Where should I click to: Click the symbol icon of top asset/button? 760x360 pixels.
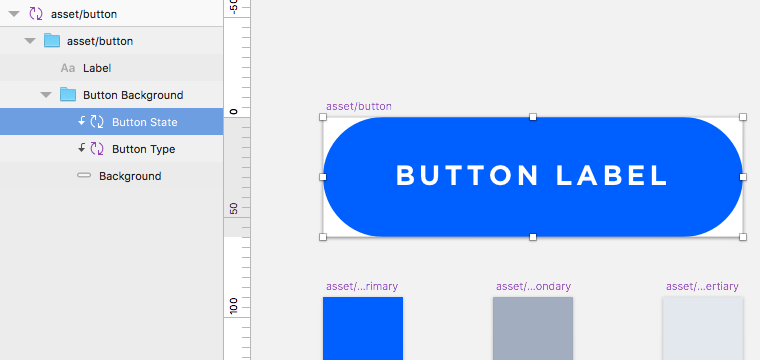point(36,14)
